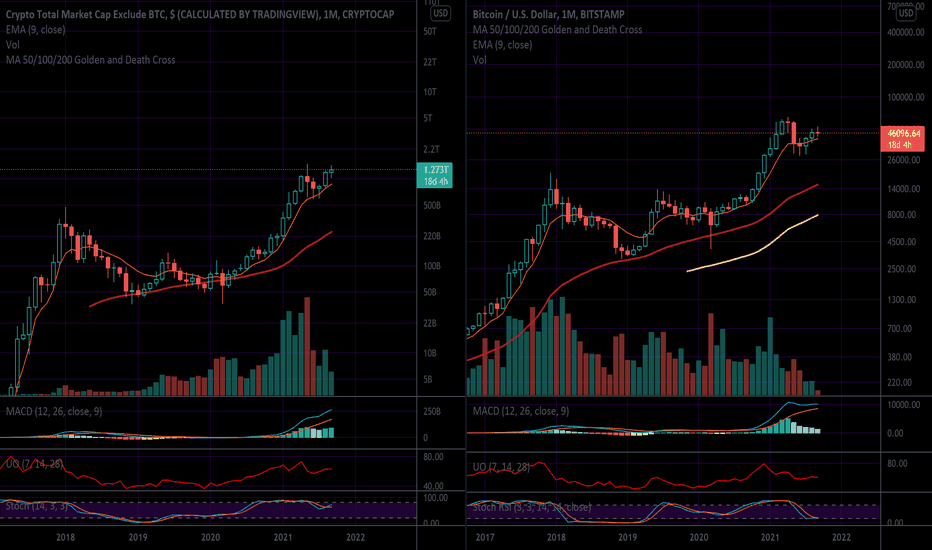Click the 50T price axis label
Image resolution: width=932 pixels, height=550 pixels.
coord(430,32)
